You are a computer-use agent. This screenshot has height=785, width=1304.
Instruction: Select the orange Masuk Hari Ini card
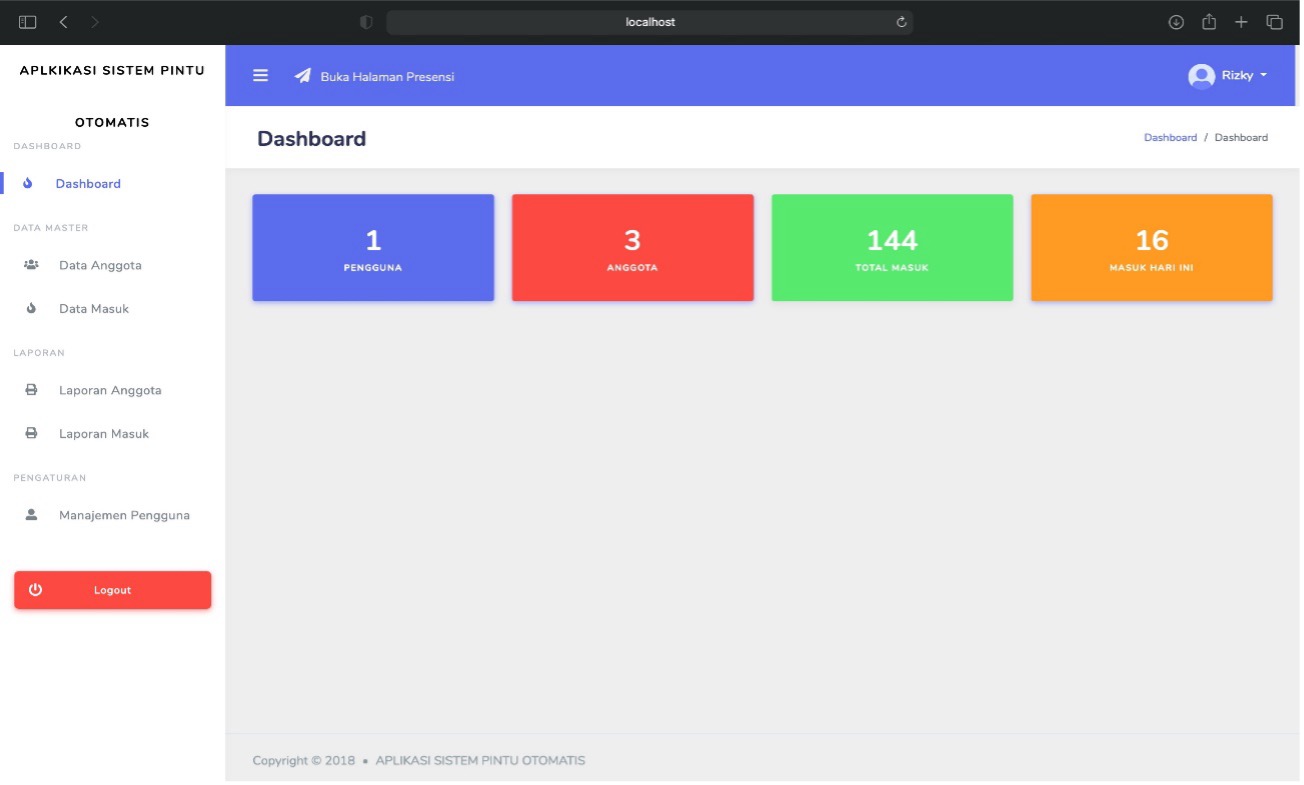1152,248
